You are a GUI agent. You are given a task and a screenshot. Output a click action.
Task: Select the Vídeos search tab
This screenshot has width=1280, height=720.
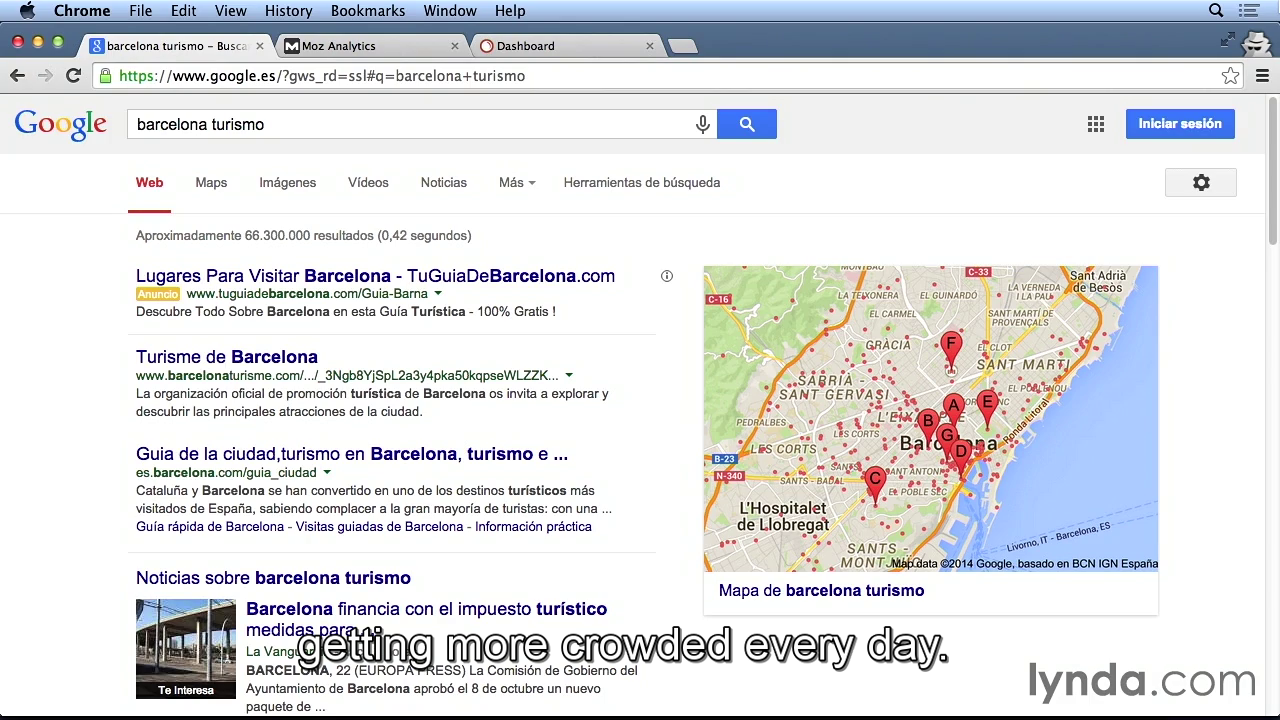368,183
